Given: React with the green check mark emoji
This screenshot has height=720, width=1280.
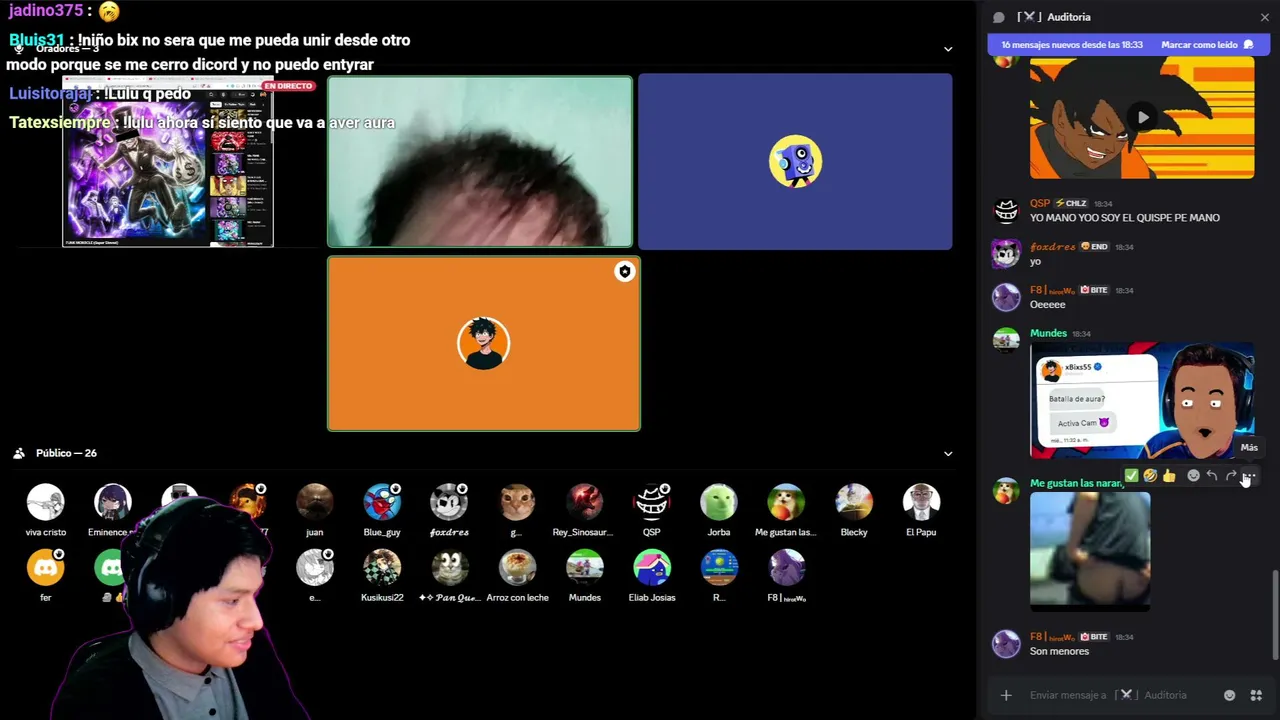Looking at the screenshot, I should (x=1131, y=476).
